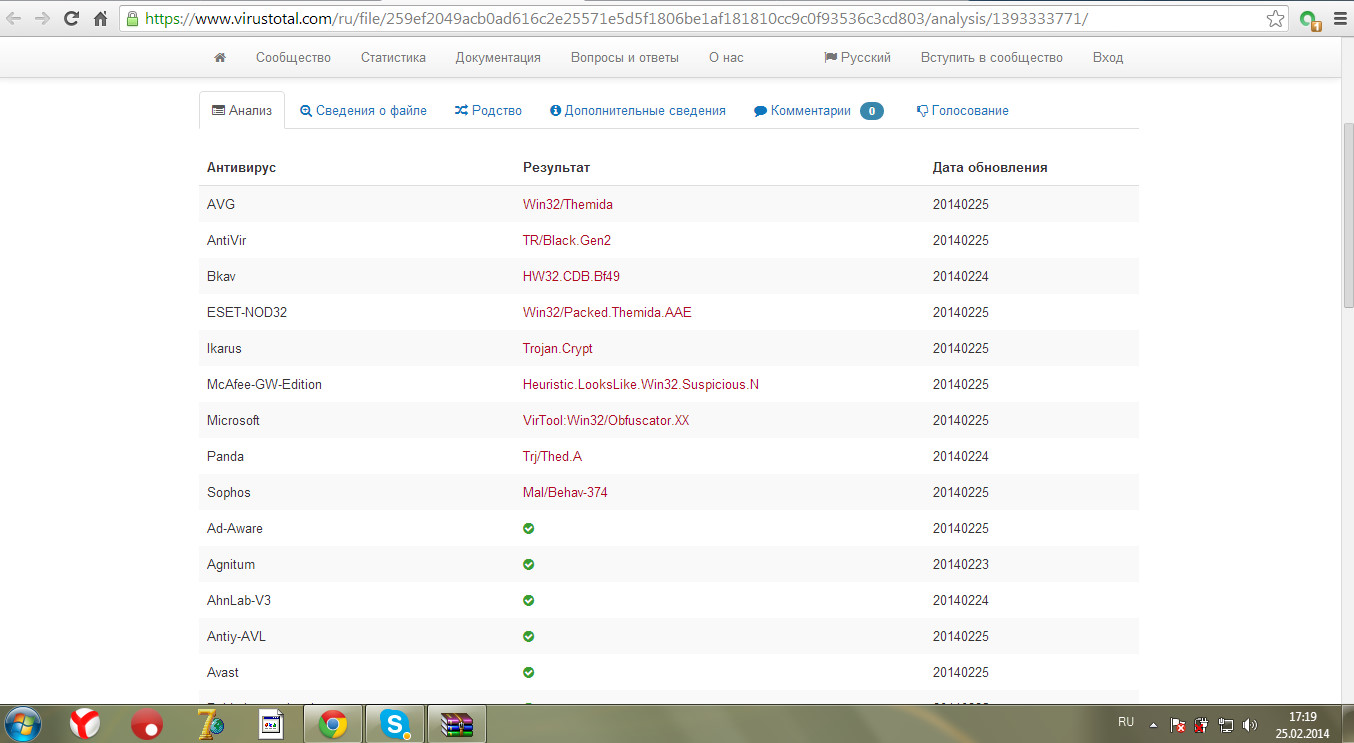Reload the current page
This screenshot has width=1354, height=743.
coord(71,19)
